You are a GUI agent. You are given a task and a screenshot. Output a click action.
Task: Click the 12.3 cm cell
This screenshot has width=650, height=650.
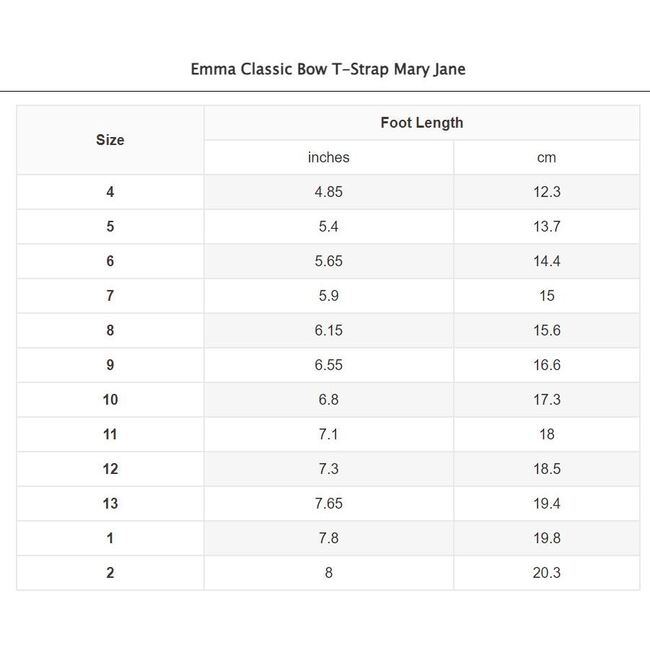pos(546,192)
